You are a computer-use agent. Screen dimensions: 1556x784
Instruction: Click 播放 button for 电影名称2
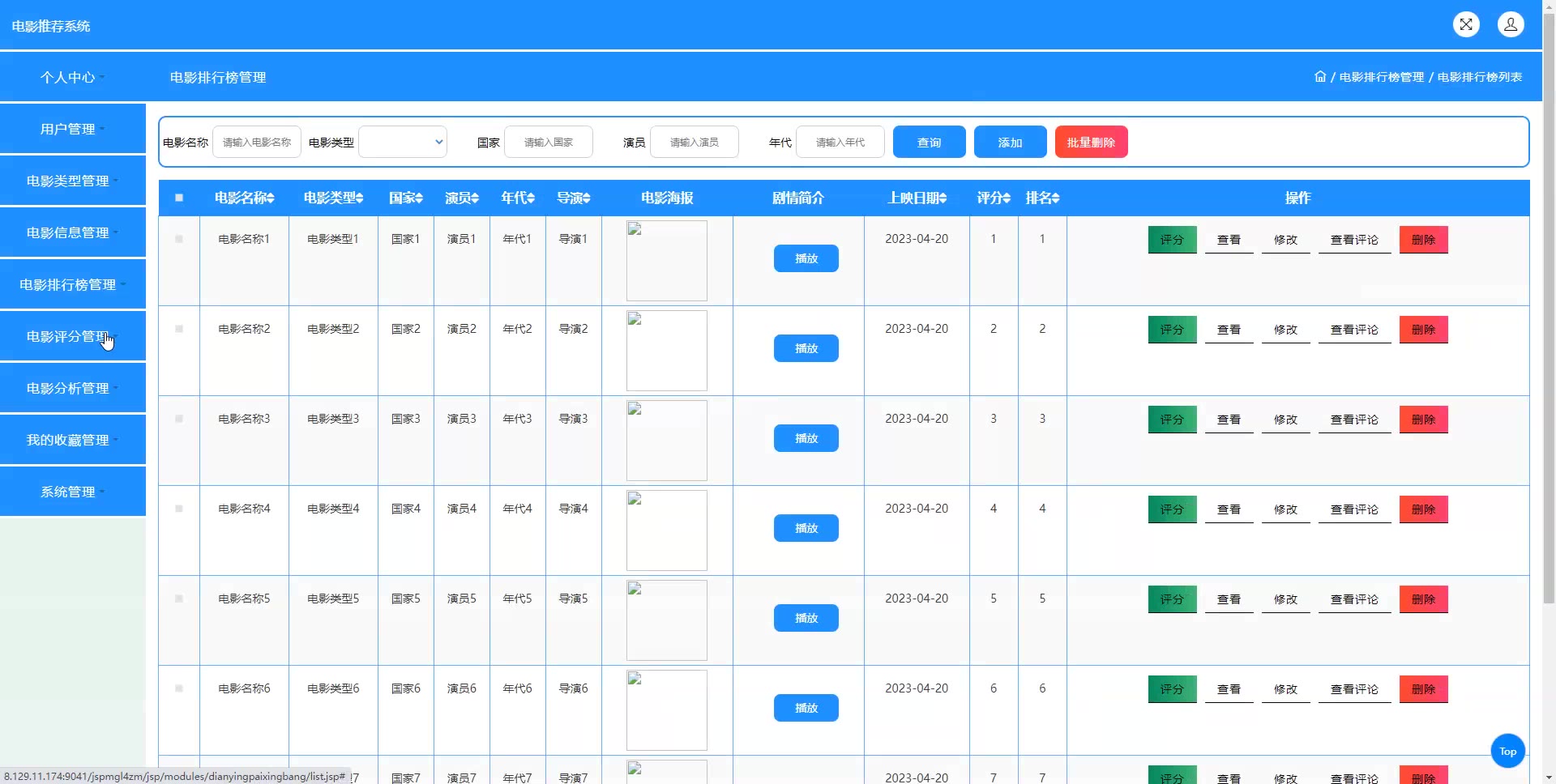tap(806, 348)
